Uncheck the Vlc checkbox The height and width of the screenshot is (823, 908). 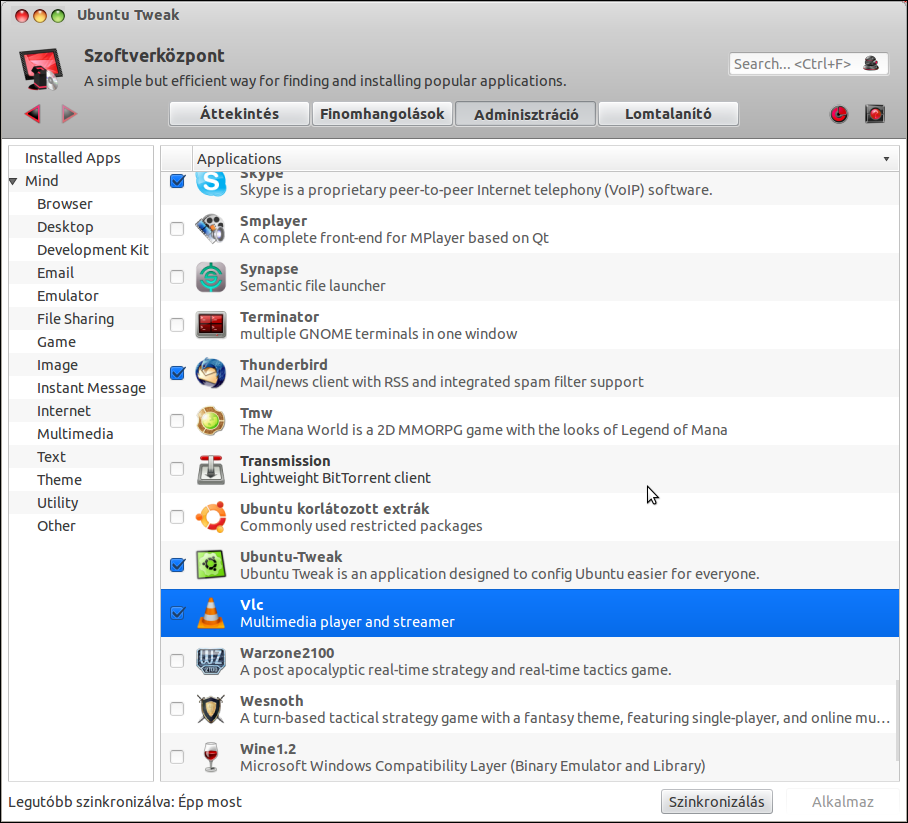[x=177, y=613]
